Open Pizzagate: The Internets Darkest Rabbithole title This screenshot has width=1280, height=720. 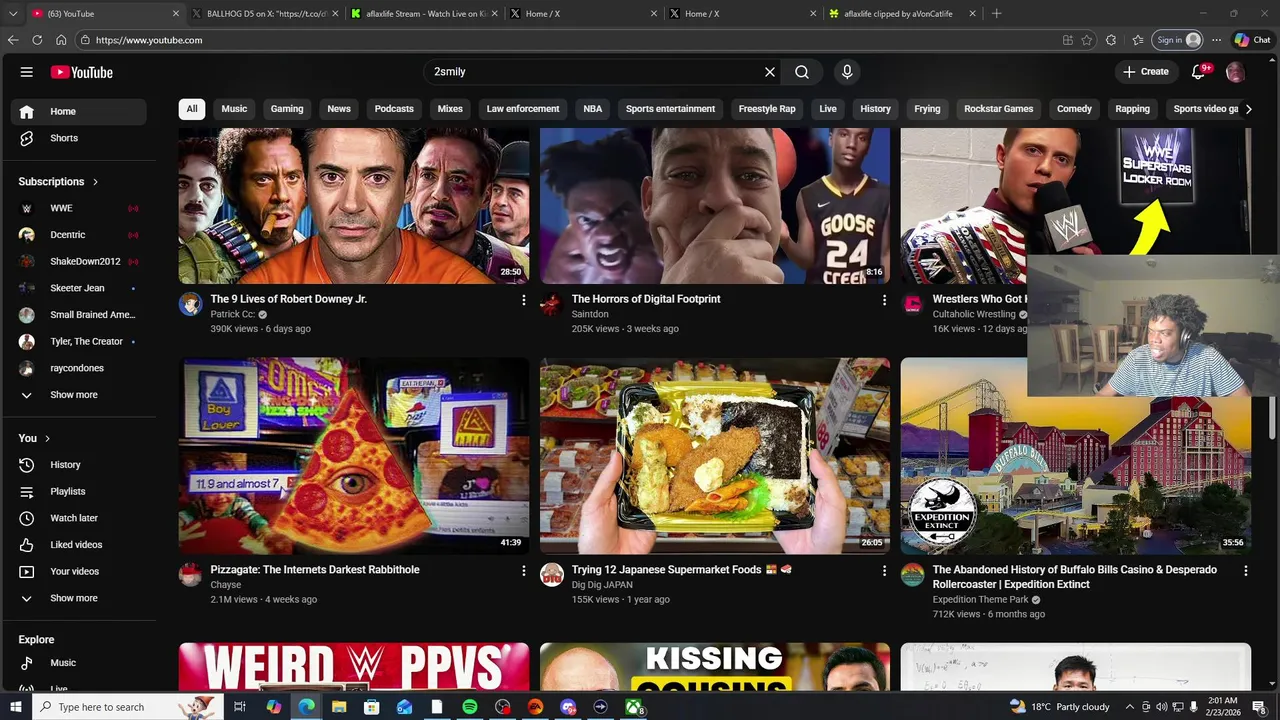coord(315,570)
